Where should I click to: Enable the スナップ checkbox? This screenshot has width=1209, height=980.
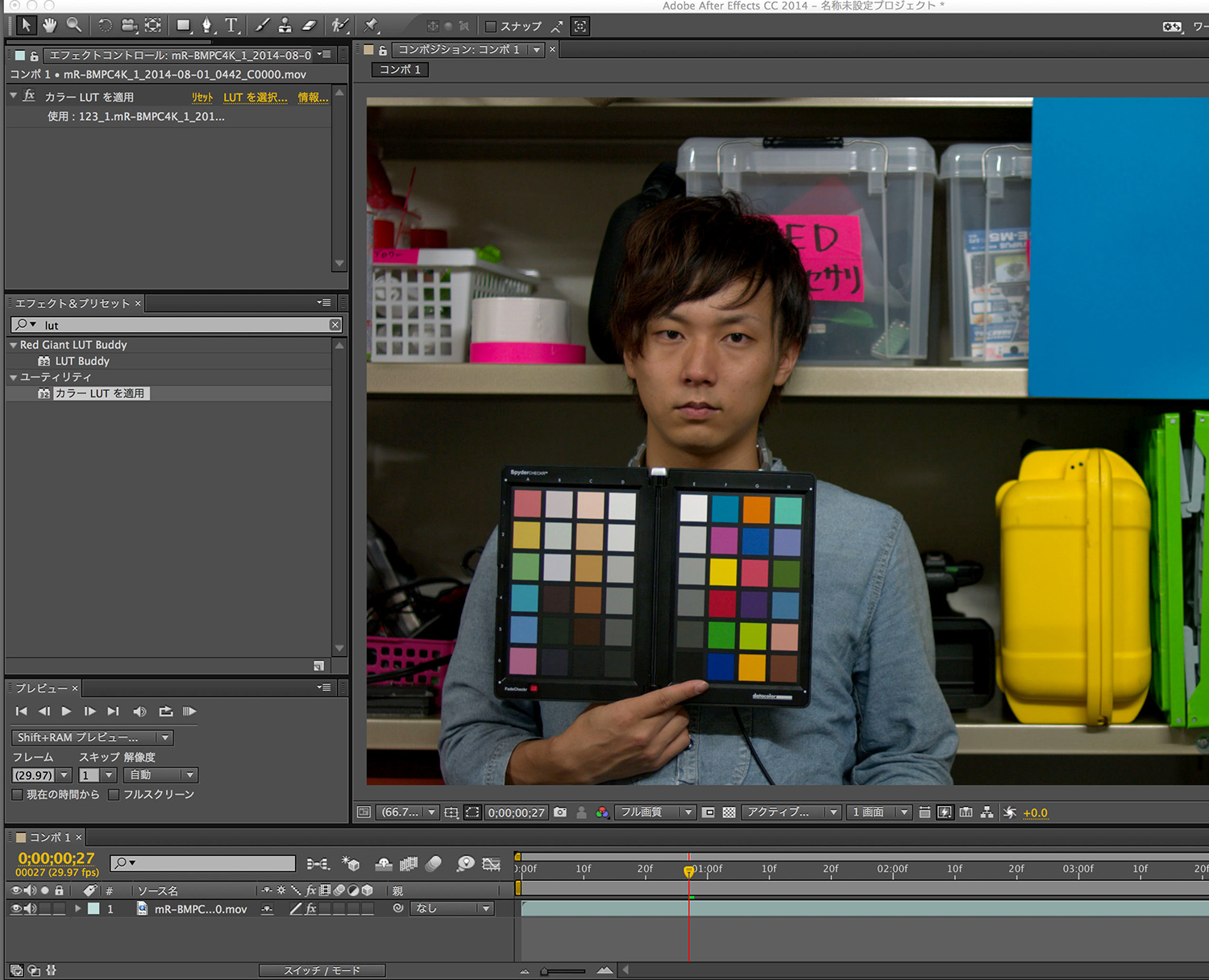tap(490, 27)
